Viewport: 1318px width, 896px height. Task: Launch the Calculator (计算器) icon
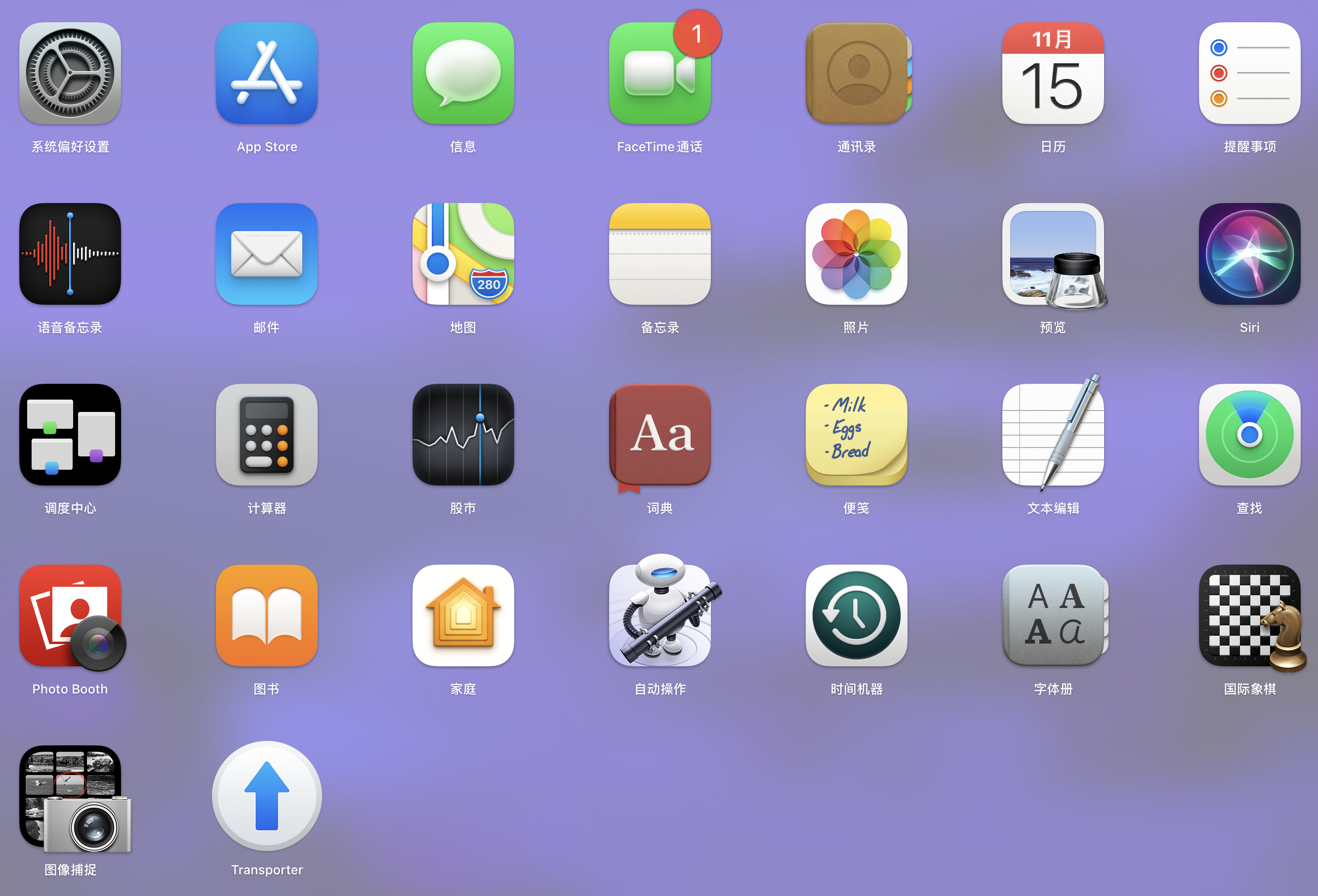[267, 434]
